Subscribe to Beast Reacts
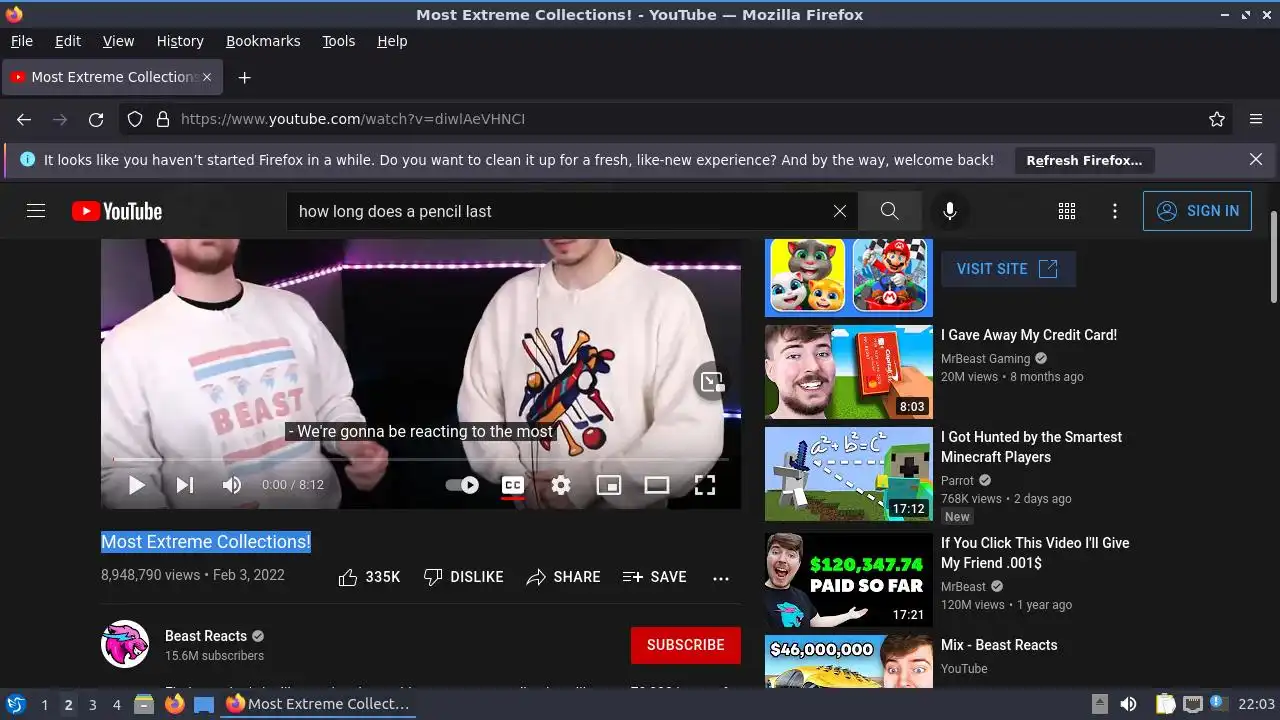Image resolution: width=1280 pixels, height=720 pixels. (x=686, y=645)
